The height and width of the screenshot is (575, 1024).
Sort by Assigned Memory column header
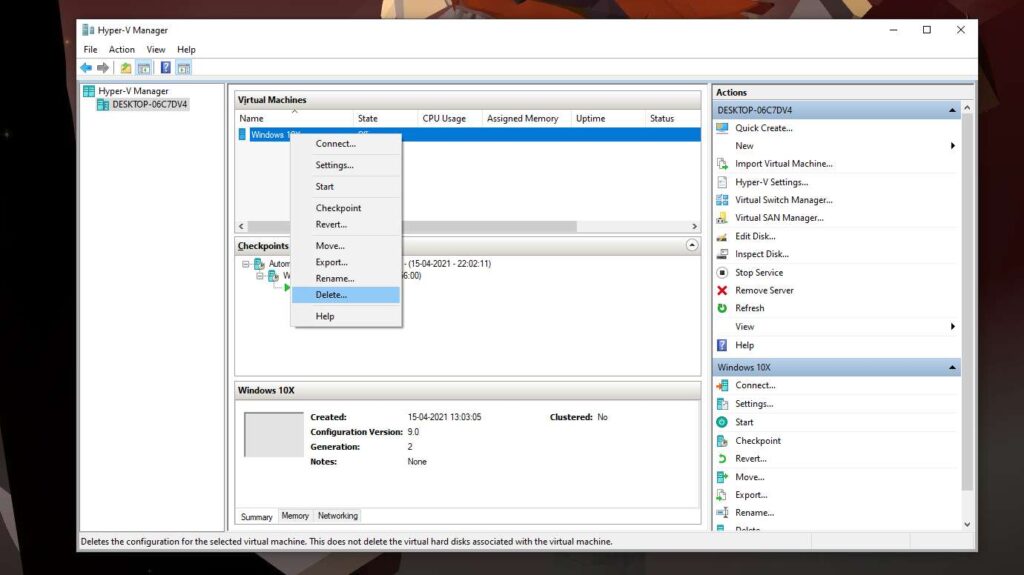(x=526, y=118)
